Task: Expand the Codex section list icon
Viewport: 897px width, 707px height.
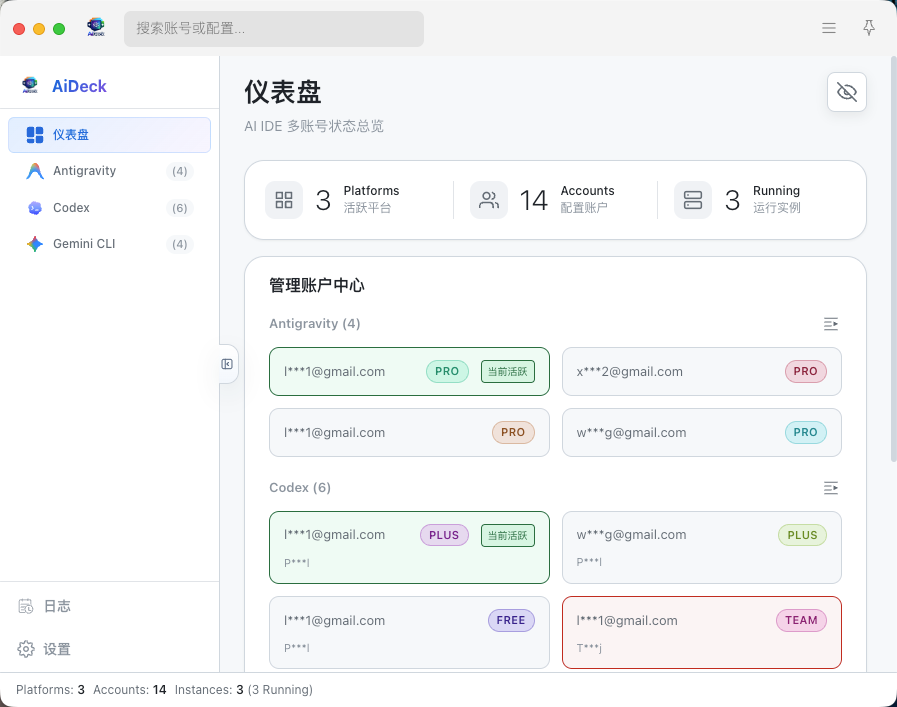Action: (x=830, y=488)
